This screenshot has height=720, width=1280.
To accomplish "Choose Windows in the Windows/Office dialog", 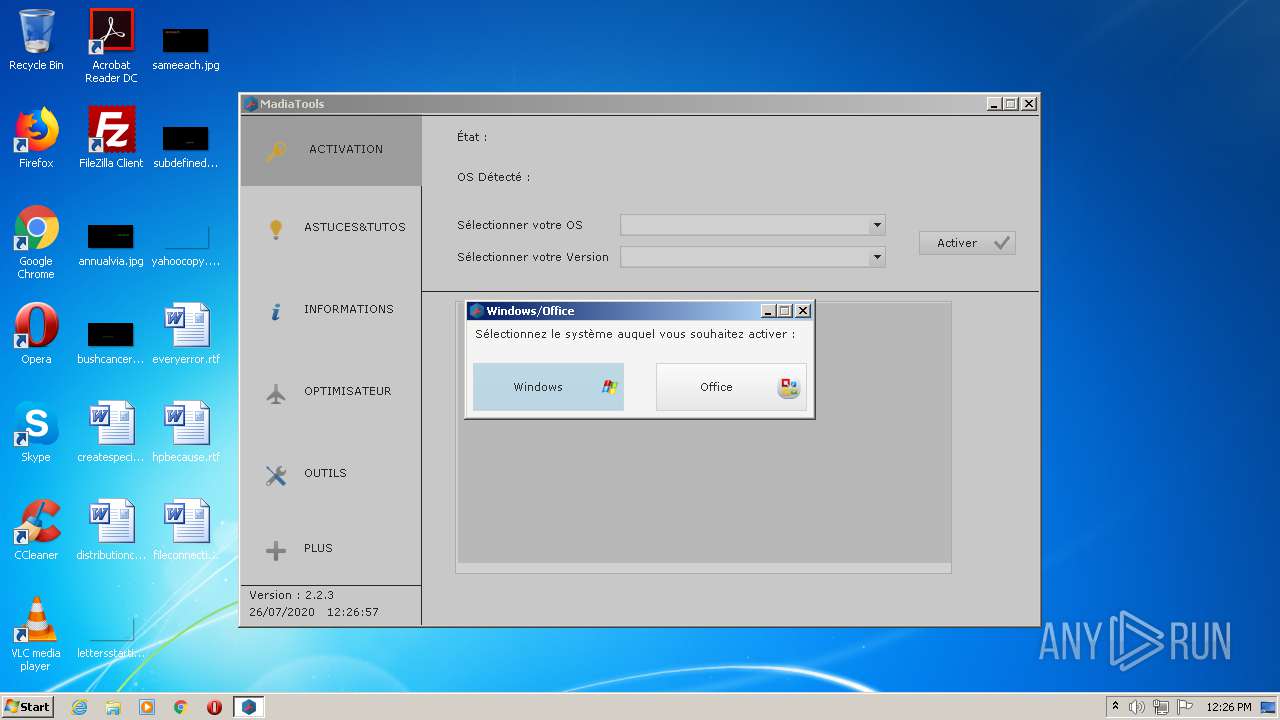I will tap(548, 387).
